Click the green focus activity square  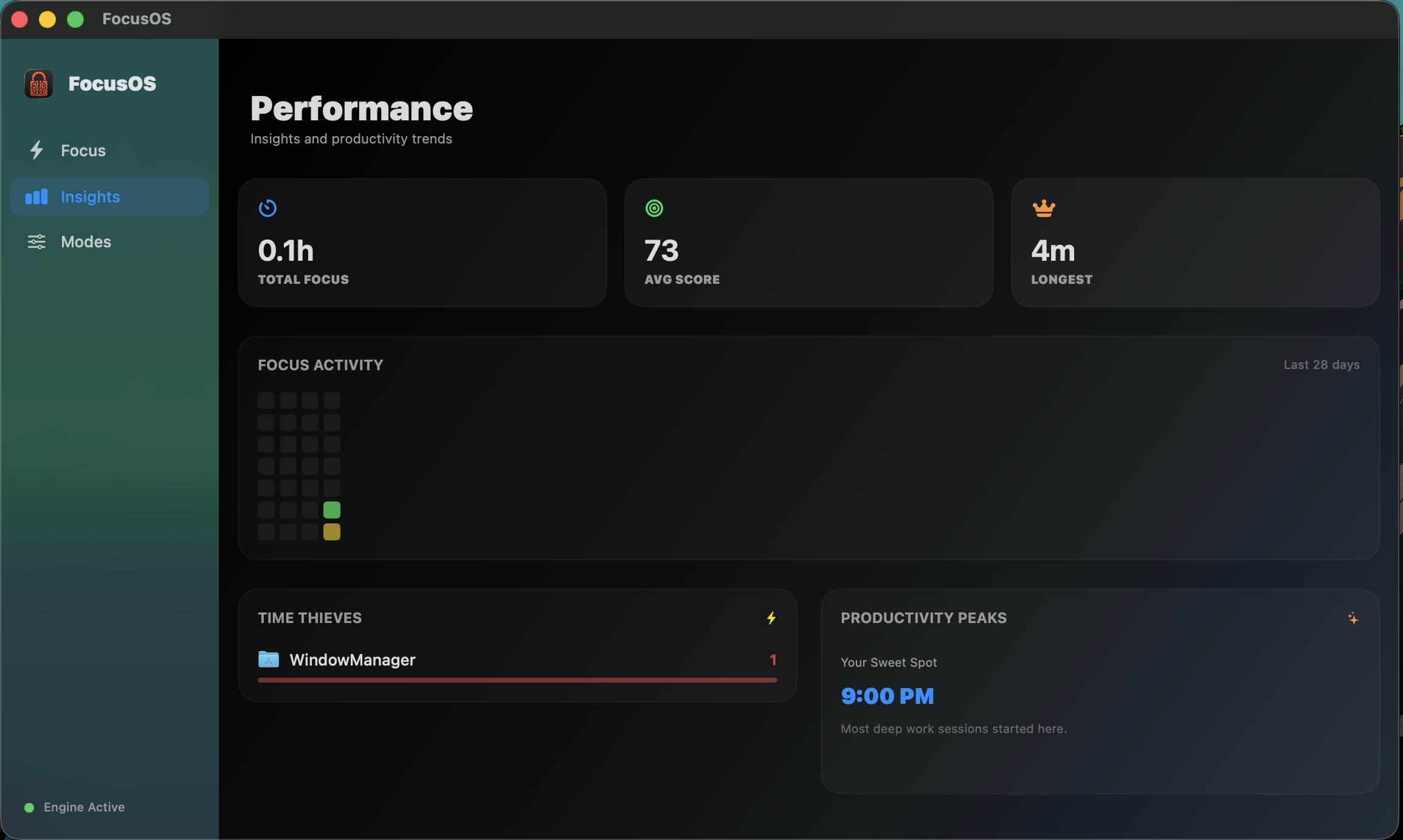(x=332, y=510)
